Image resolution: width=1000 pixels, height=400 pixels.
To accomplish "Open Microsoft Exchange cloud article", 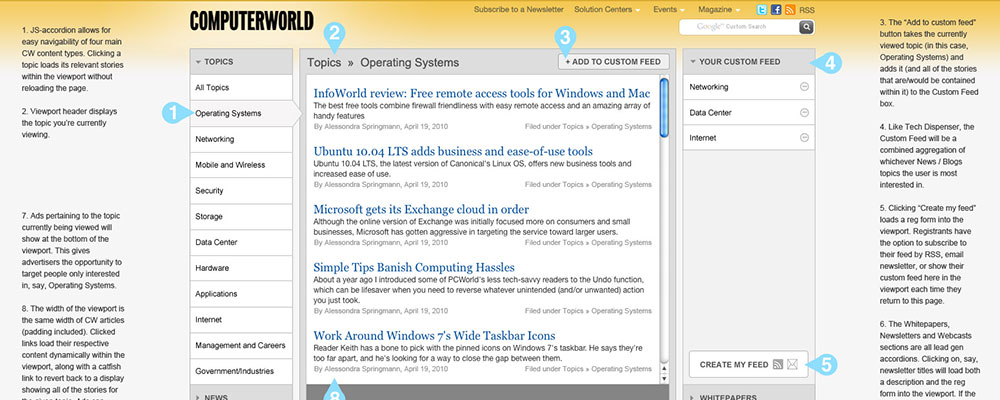I will (x=421, y=209).
